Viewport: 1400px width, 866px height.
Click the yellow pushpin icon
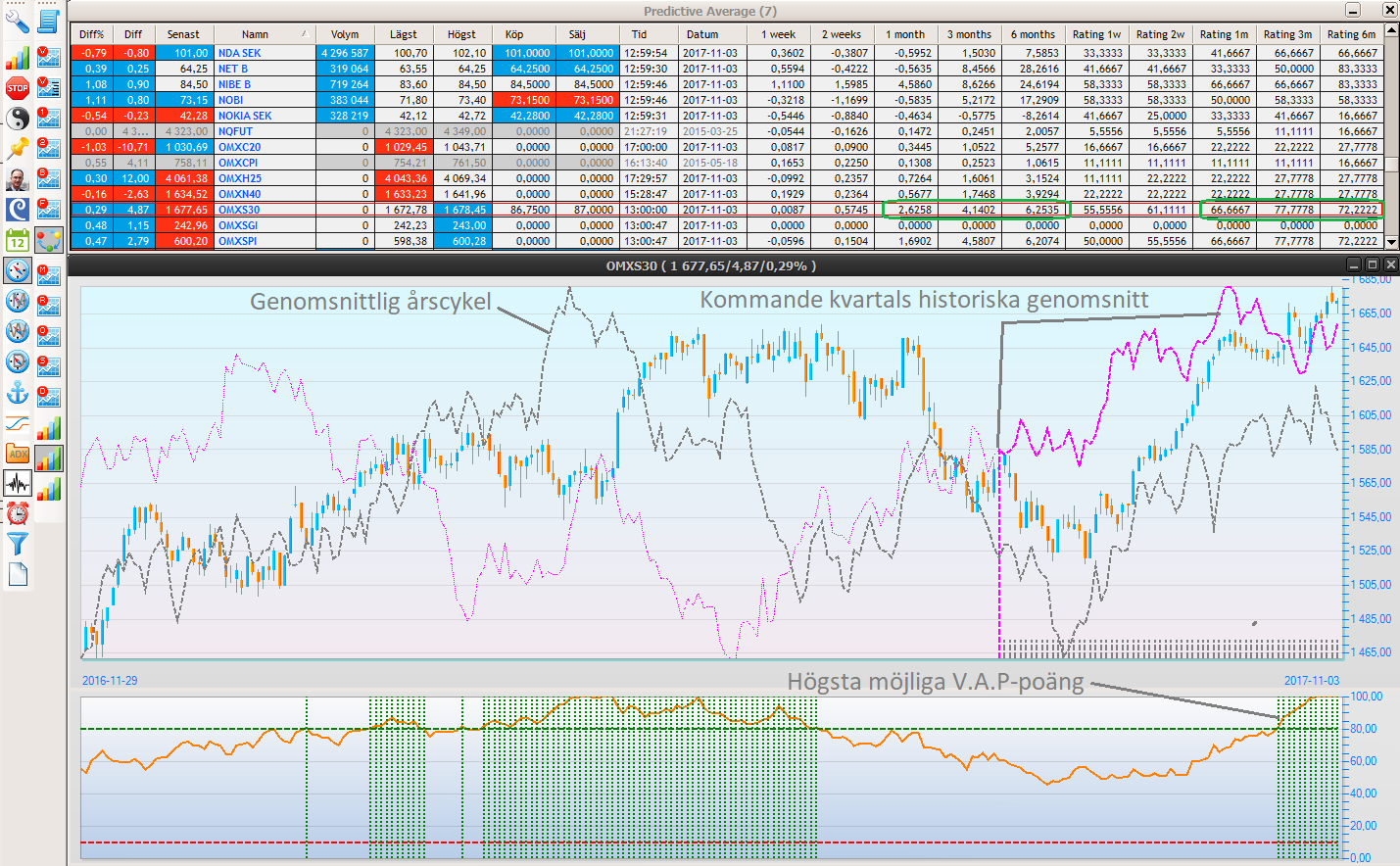pos(18,149)
